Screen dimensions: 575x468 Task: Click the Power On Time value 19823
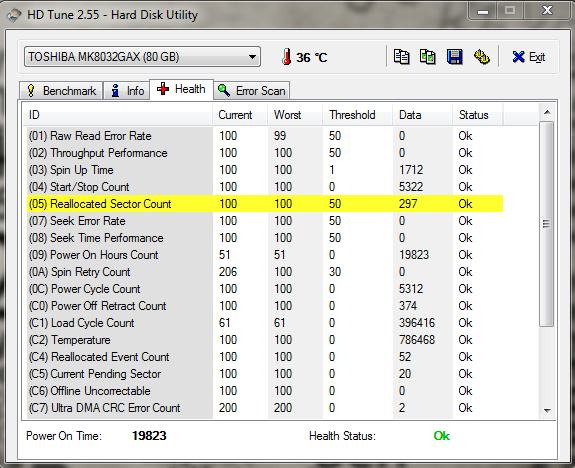pyautogui.click(x=149, y=436)
